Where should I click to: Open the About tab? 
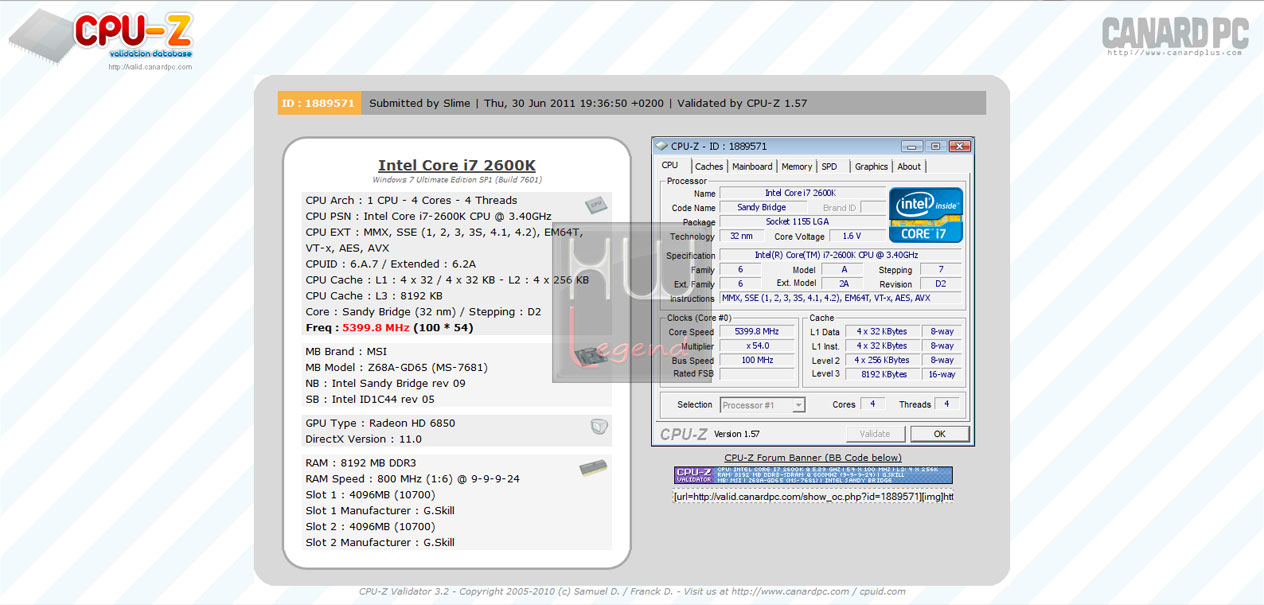pyautogui.click(x=909, y=167)
